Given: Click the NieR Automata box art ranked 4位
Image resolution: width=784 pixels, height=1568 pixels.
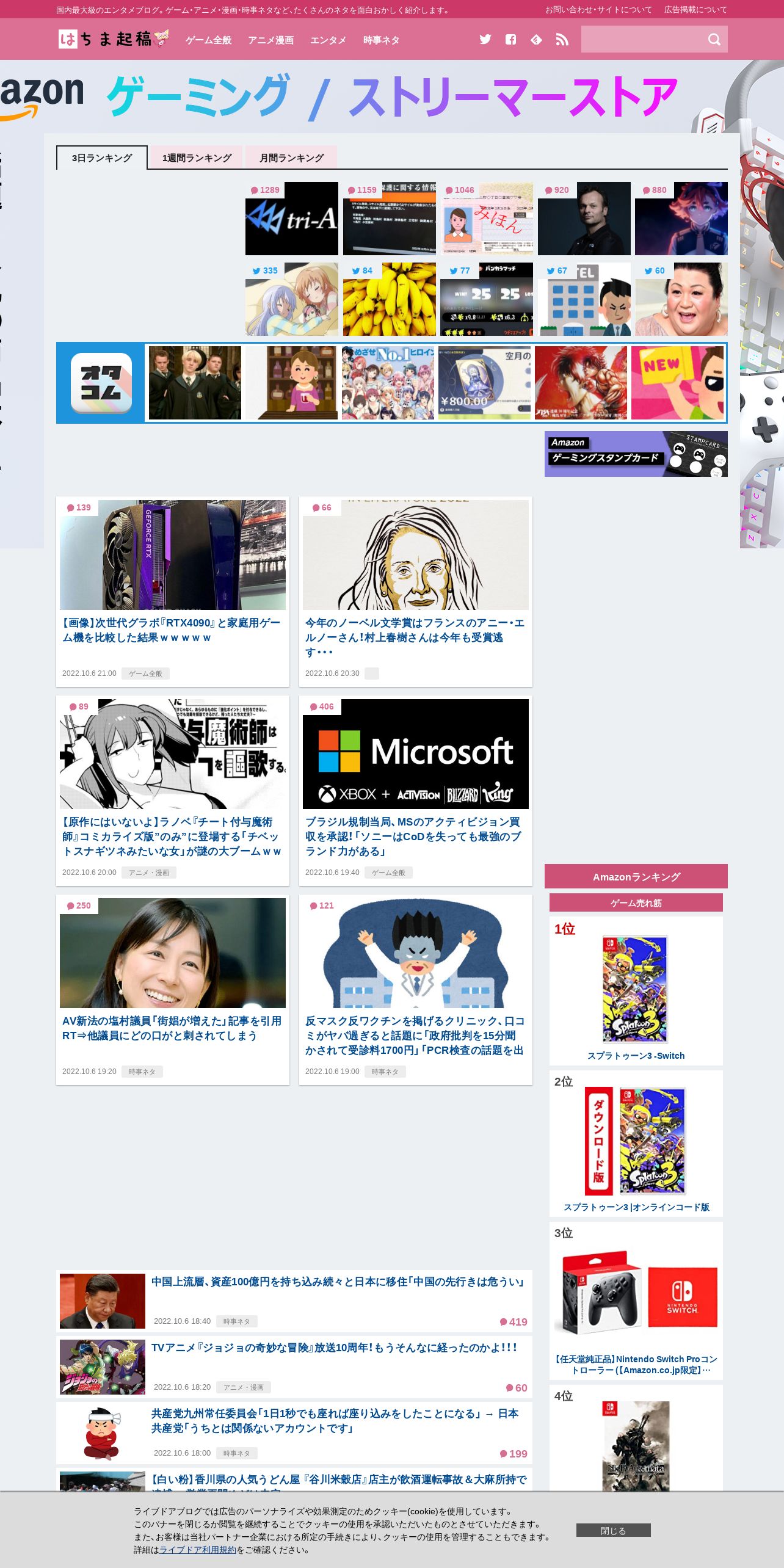Looking at the screenshot, I should click(x=636, y=1446).
